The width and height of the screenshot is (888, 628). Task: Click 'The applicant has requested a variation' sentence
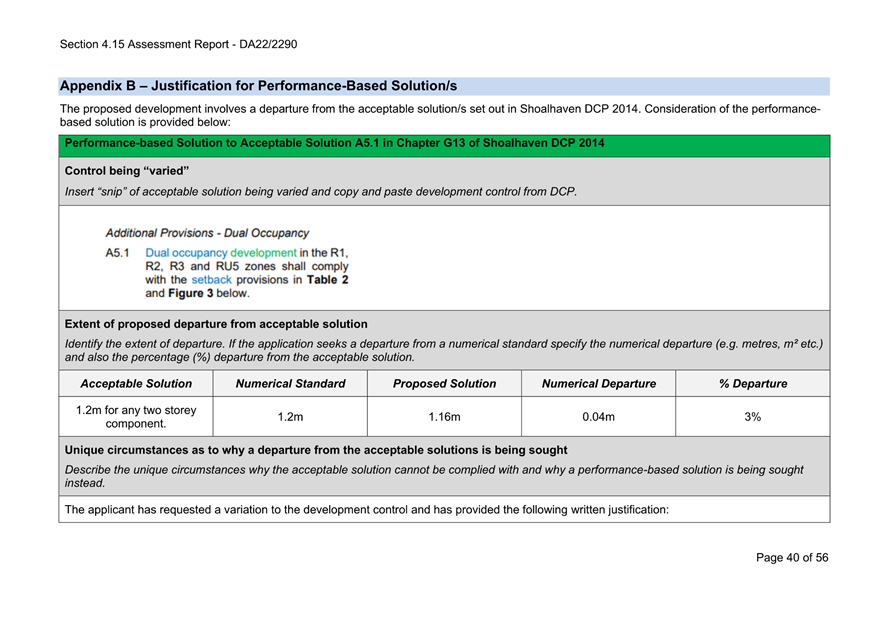366,510
